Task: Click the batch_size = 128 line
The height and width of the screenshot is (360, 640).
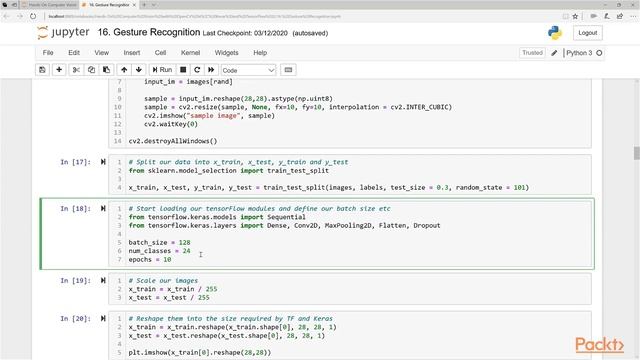Action: pyautogui.click(x=159, y=242)
